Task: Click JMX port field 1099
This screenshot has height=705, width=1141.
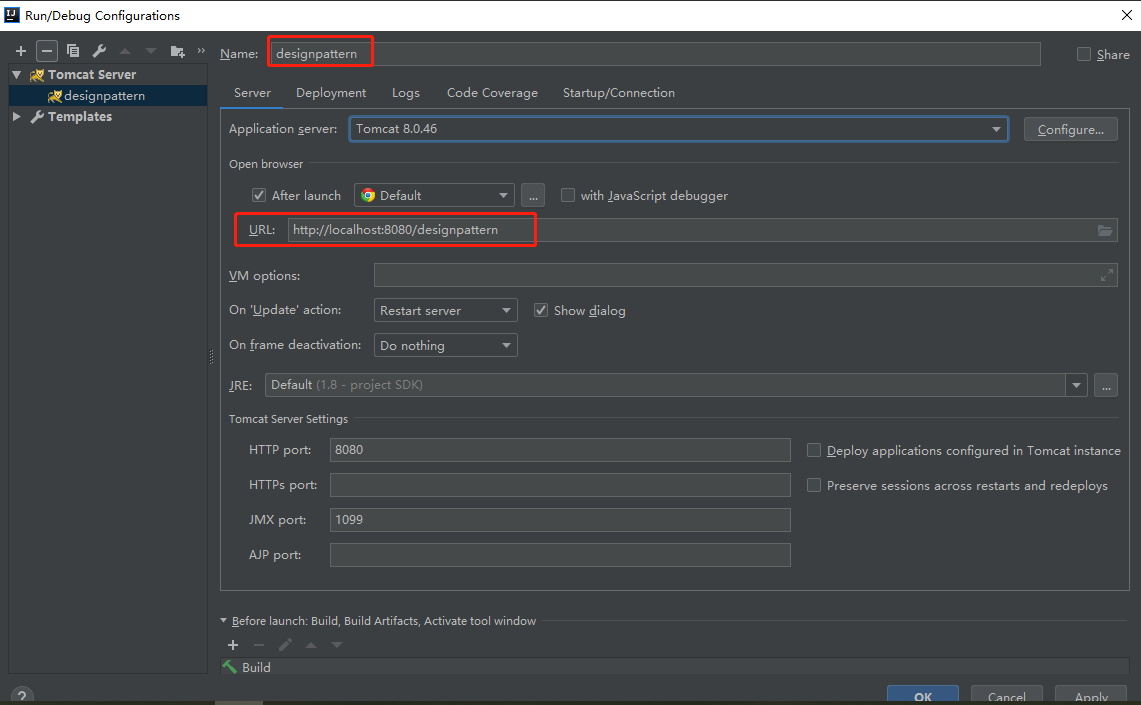Action: 560,519
